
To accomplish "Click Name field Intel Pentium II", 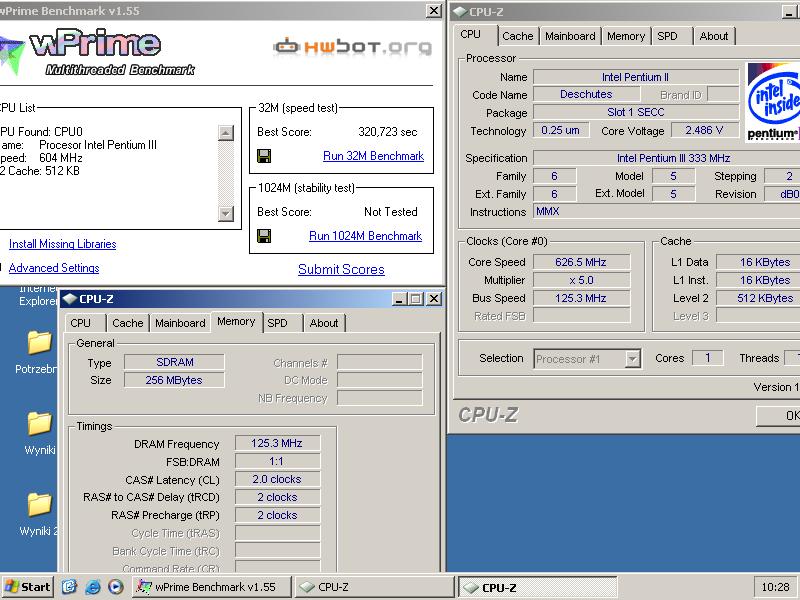I will pyautogui.click(x=636, y=77).
